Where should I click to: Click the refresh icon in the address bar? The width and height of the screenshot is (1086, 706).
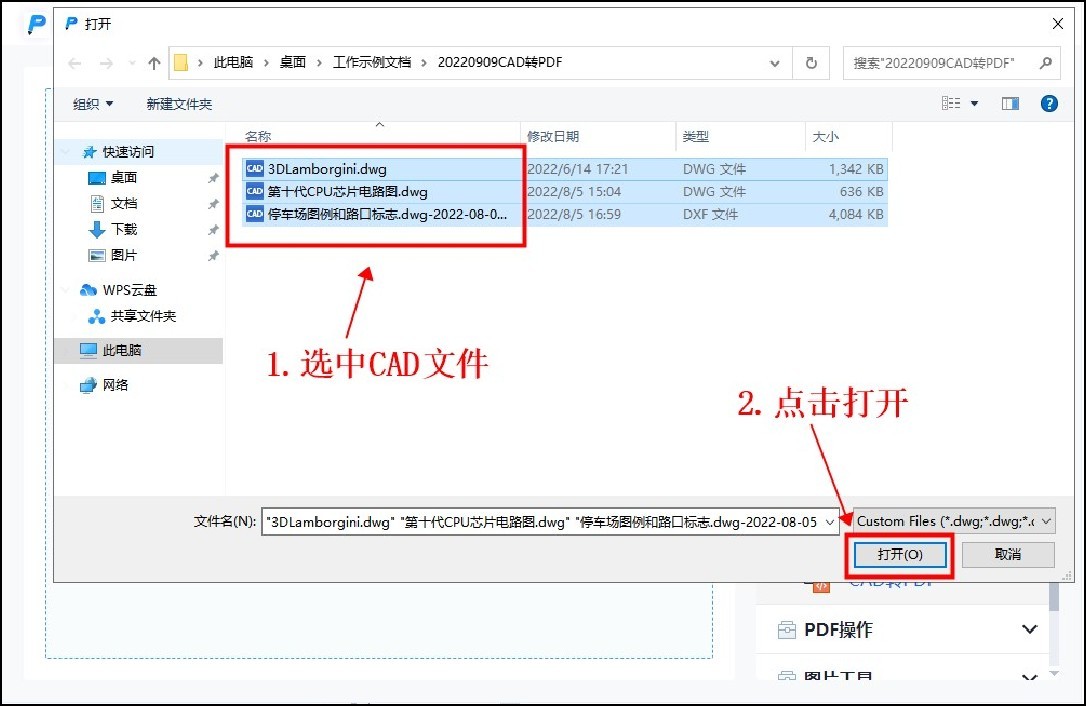[x=810, y=62]
